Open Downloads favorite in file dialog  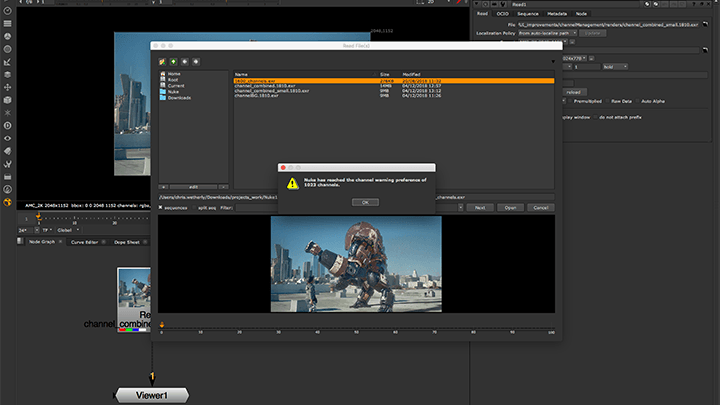(175, 98)
